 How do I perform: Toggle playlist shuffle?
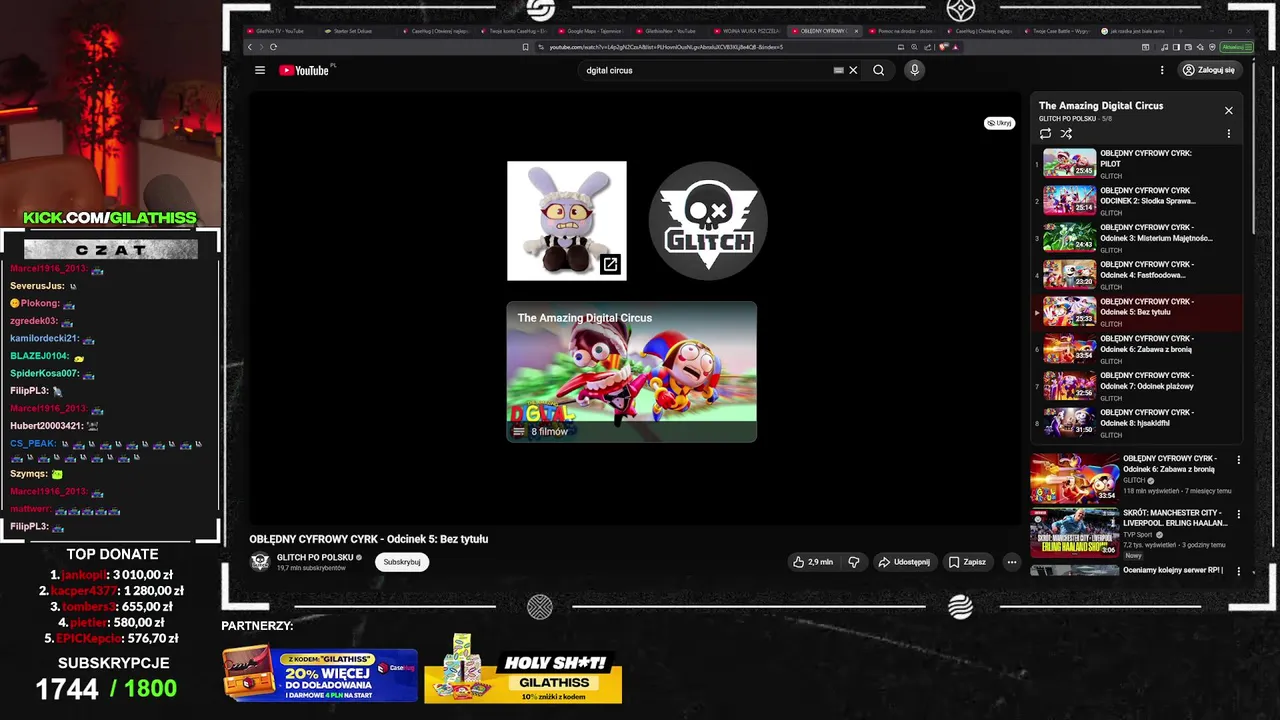[x=1066, y=134]
